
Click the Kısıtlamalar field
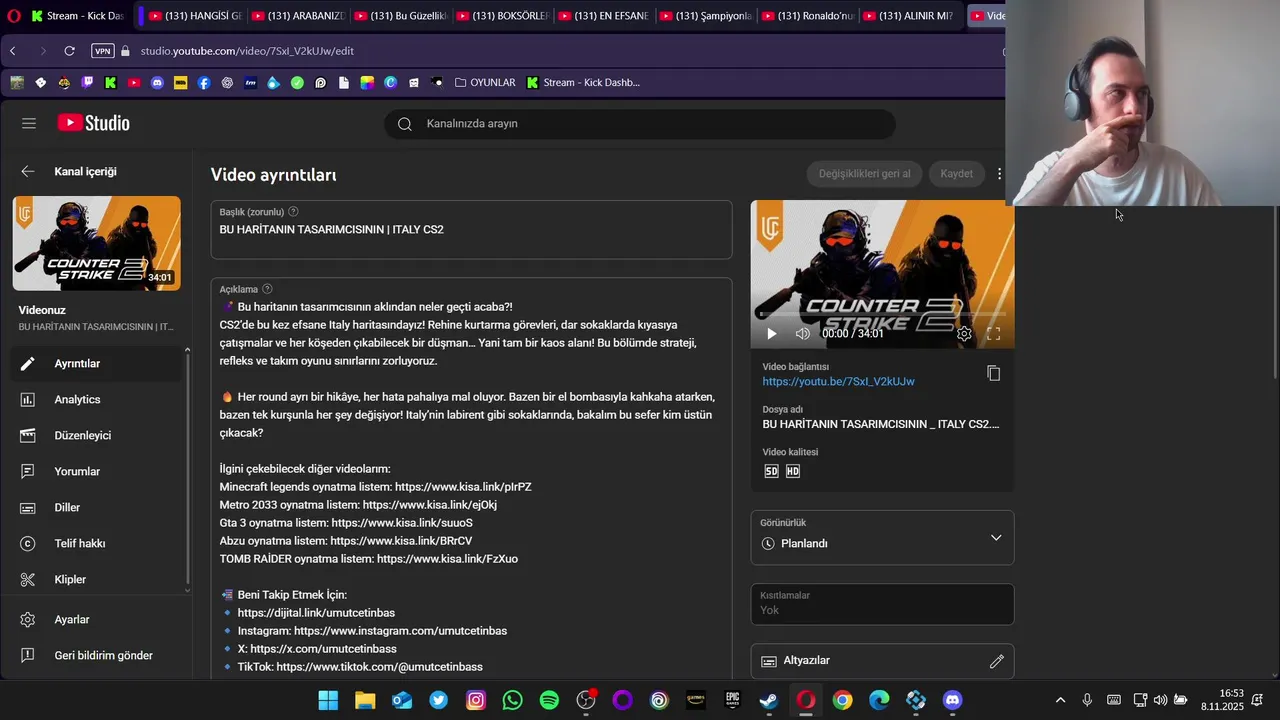[882, 604]
